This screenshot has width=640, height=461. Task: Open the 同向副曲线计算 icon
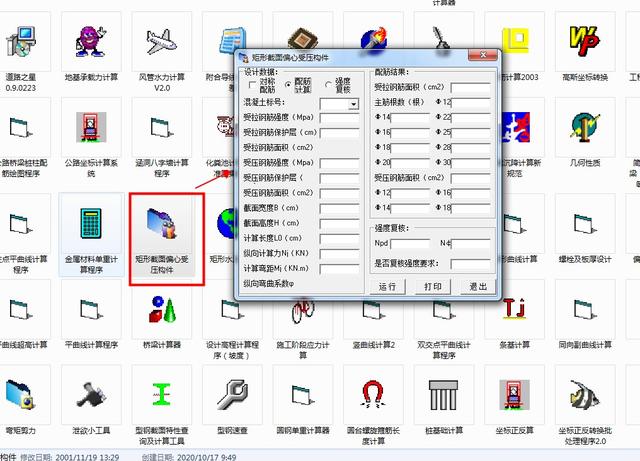coord(585,309)
